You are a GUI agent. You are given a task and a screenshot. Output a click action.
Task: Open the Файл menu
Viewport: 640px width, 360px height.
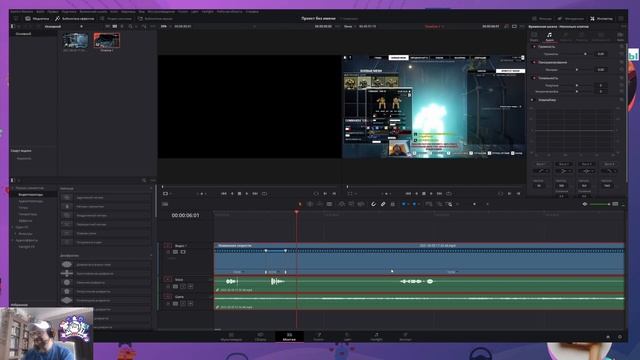point(40,12)
